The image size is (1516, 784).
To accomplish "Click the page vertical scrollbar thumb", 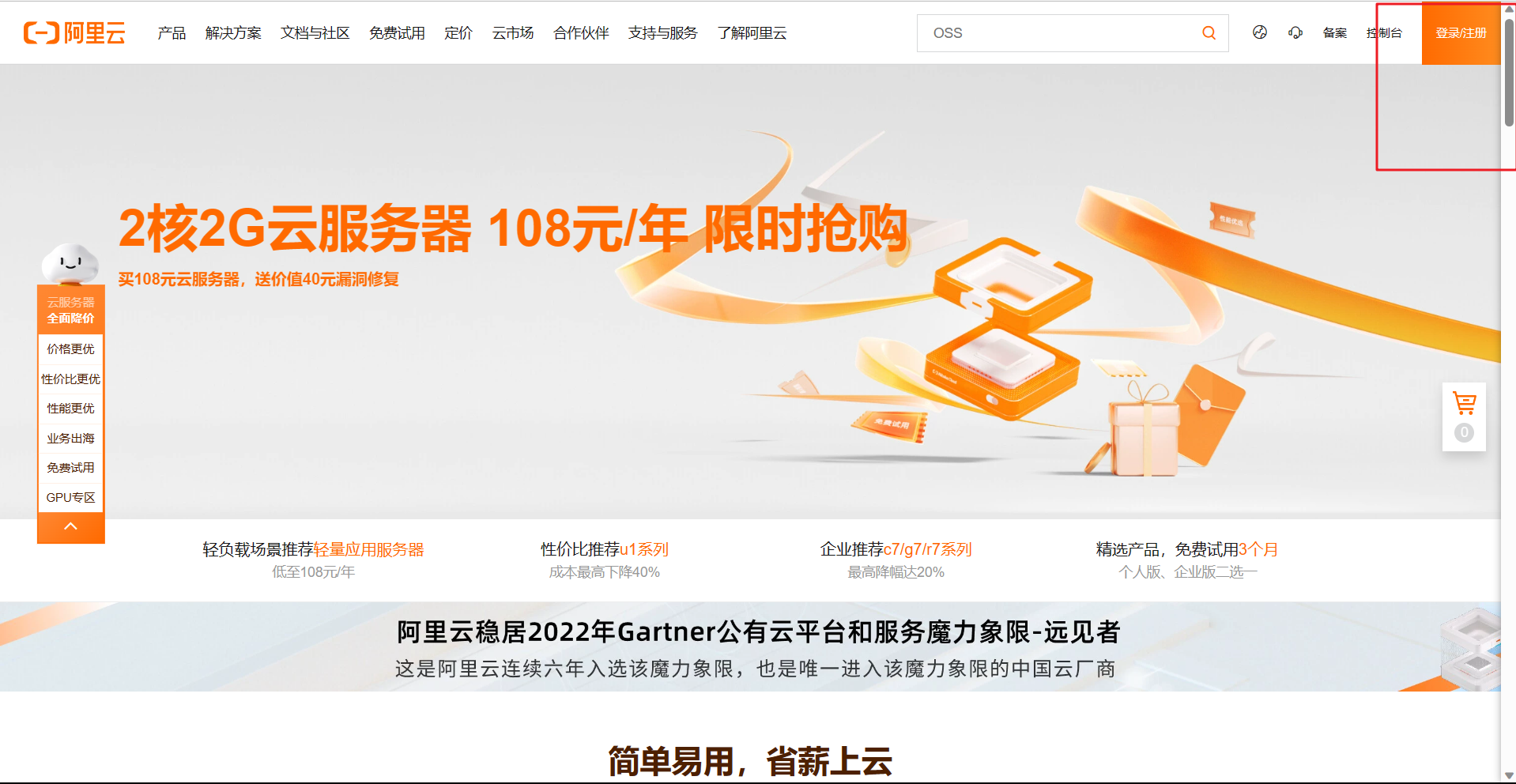I will click(1509, 73).
